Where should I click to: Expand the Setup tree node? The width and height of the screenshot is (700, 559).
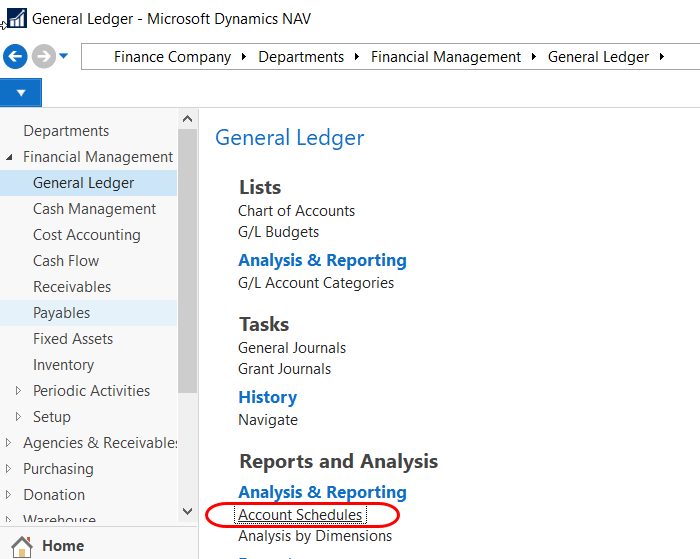[x=18, y=417]
